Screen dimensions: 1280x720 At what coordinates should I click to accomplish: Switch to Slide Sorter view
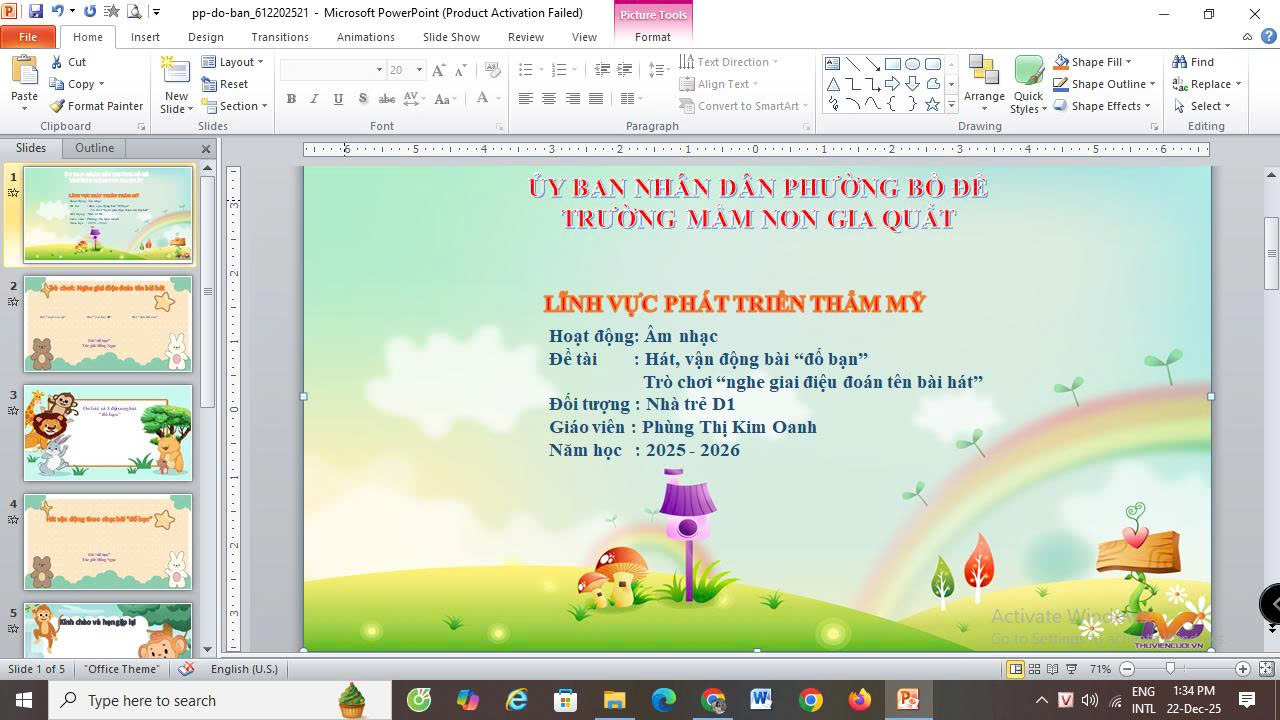point(1034,669)
